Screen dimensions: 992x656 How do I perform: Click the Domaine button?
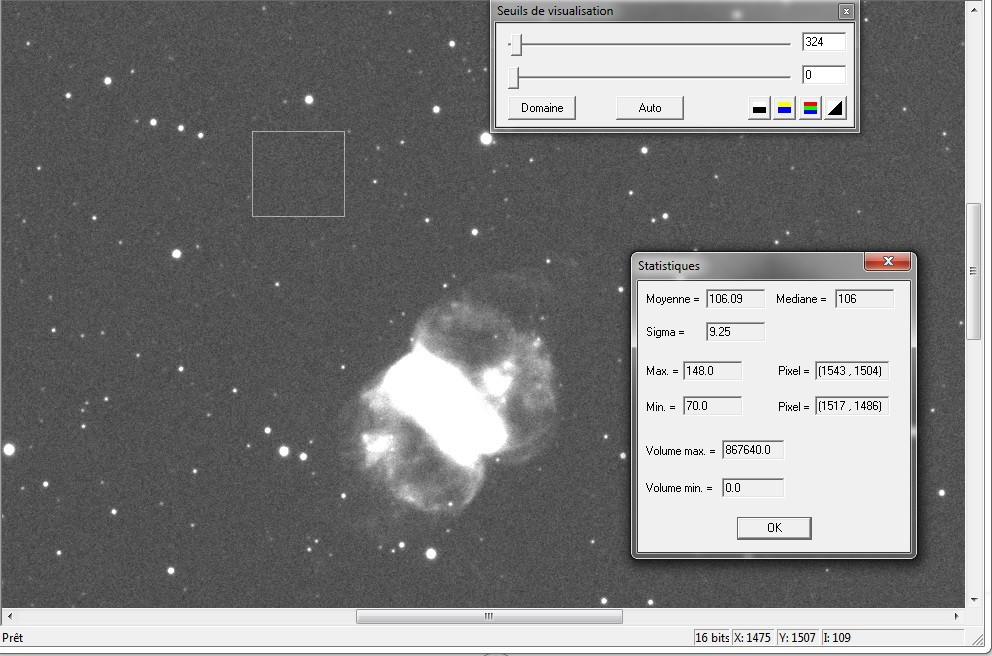[x=542, y=108]
